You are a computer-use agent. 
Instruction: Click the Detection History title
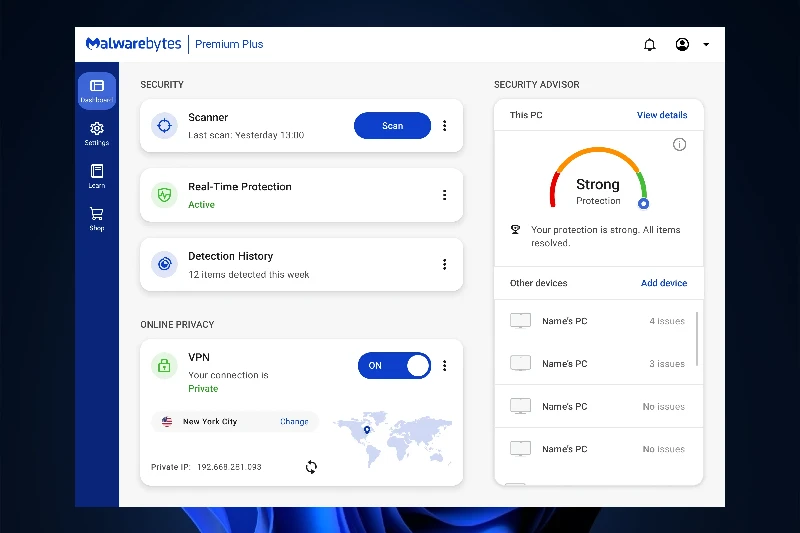[x=231, y=256]
